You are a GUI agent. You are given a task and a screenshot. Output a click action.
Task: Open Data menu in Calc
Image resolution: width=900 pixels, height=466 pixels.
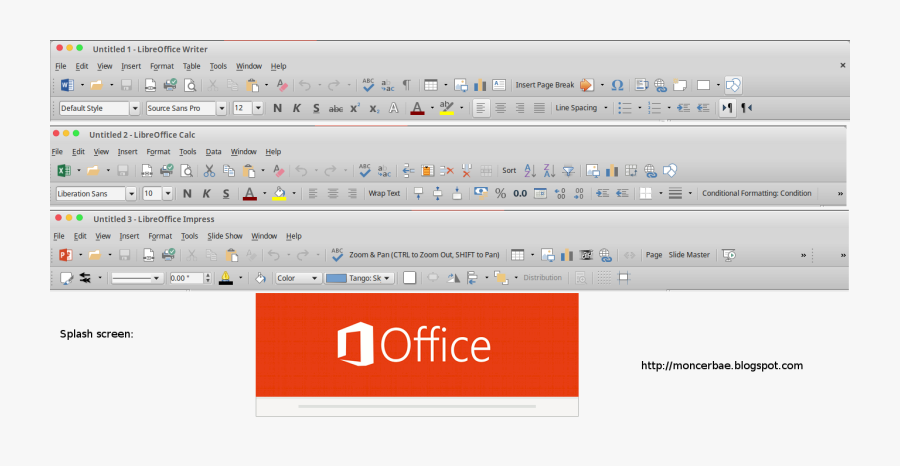click(x=214, y=152)
